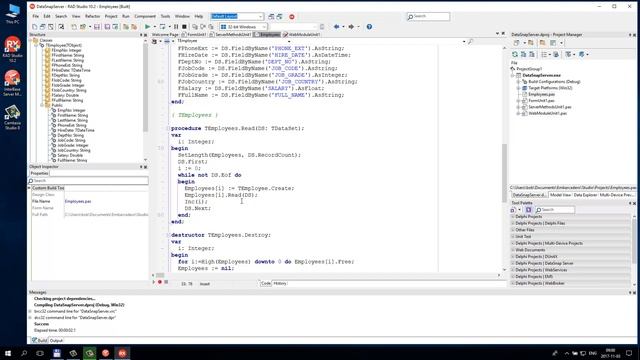Click the Project Manager View list icon
Viewport: 640px width, 360px height.
pyautogui.click(x=543, y=54)
